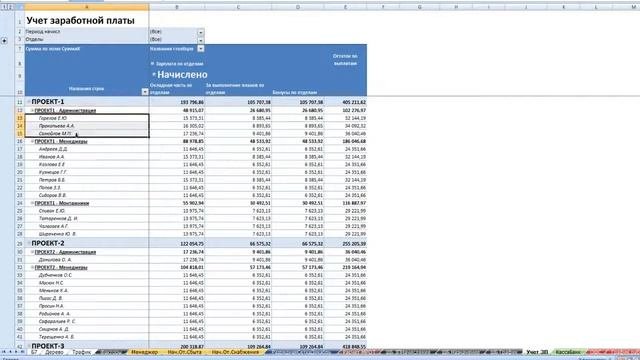Select column C header
The width and height of the screenshot is (640, 360).
pos(238,7)
